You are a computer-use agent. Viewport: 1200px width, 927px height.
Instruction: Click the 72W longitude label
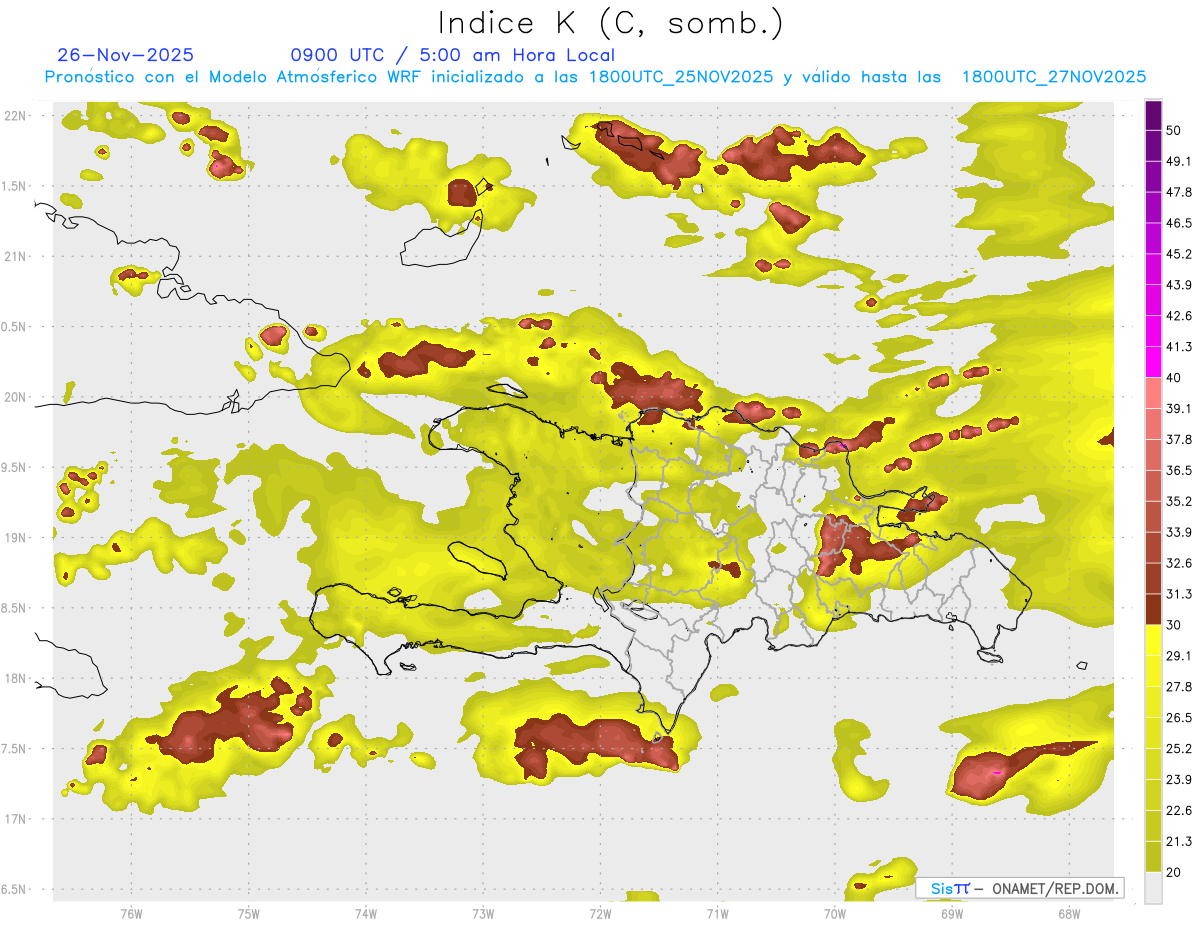point(600,913)
